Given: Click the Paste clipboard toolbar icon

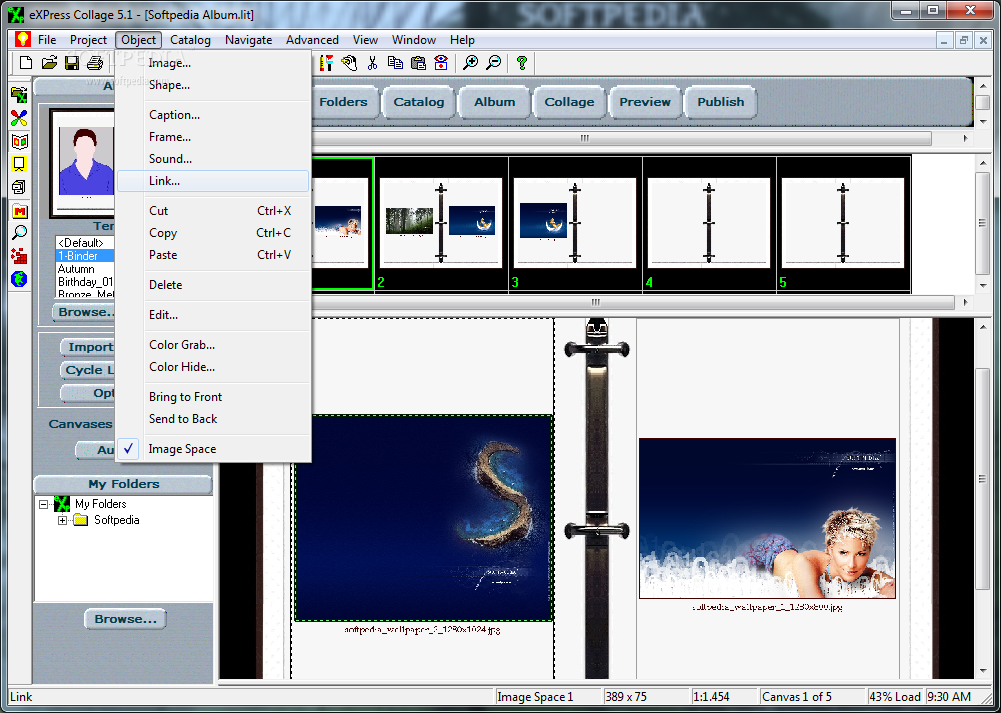Looking at the screenshot, I should 418,63.
